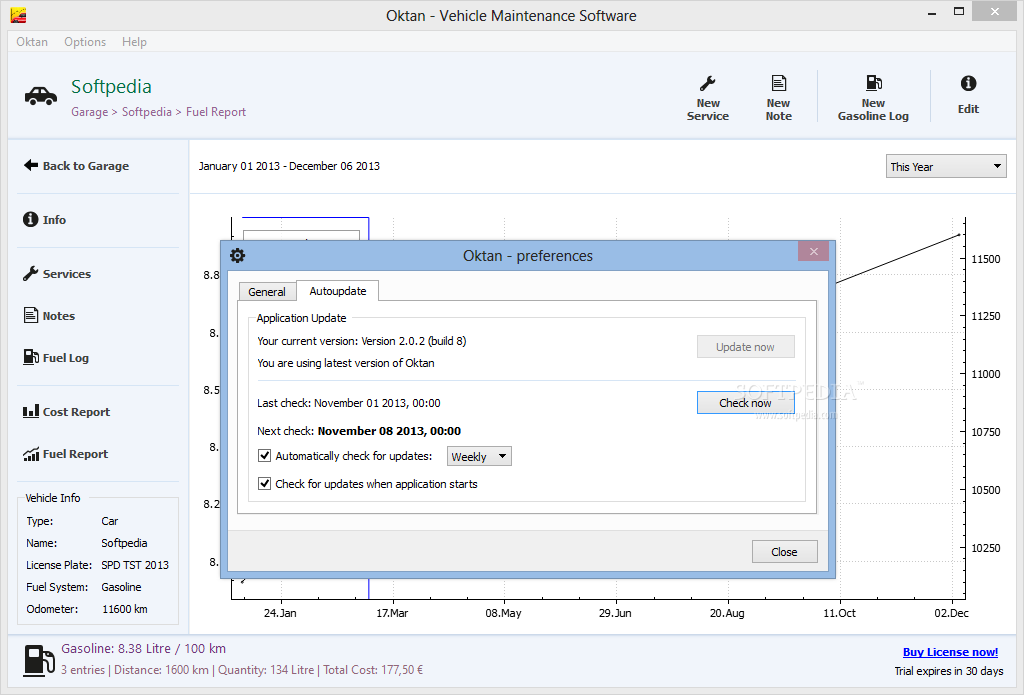The width and height of the screenshot is (1024, 695).
Task: Click Fuel System value Gasoline
Action: [121, 587]
